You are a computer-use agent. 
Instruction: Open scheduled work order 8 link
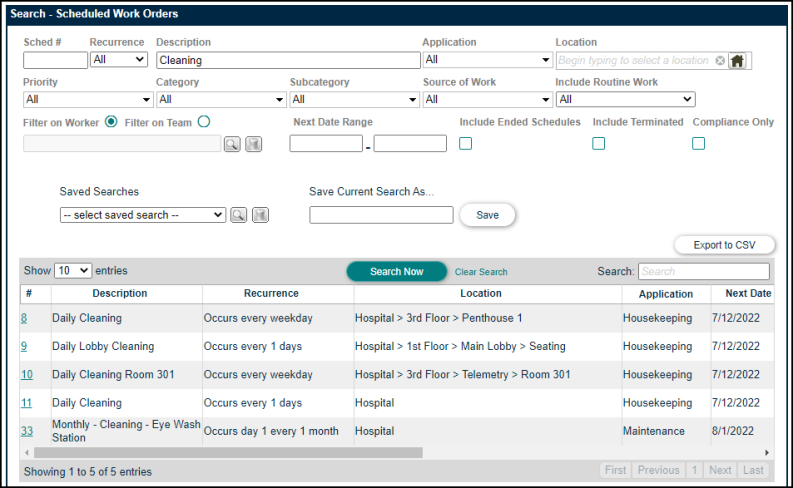[x=24, y=318]
